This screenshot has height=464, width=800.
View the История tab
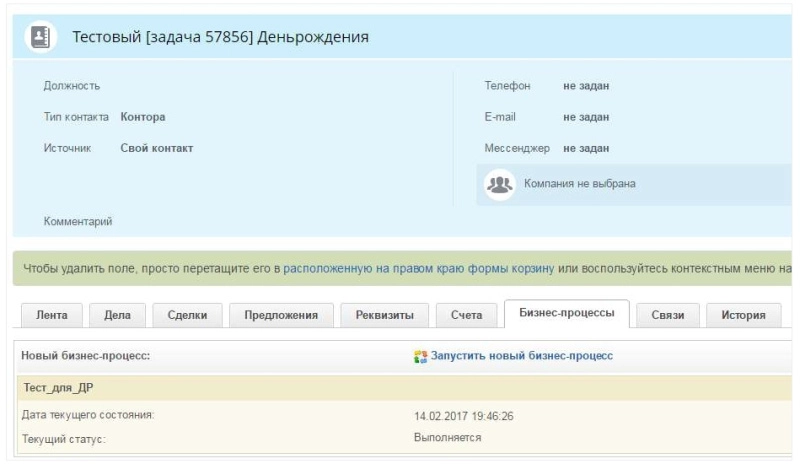point(743,315)
